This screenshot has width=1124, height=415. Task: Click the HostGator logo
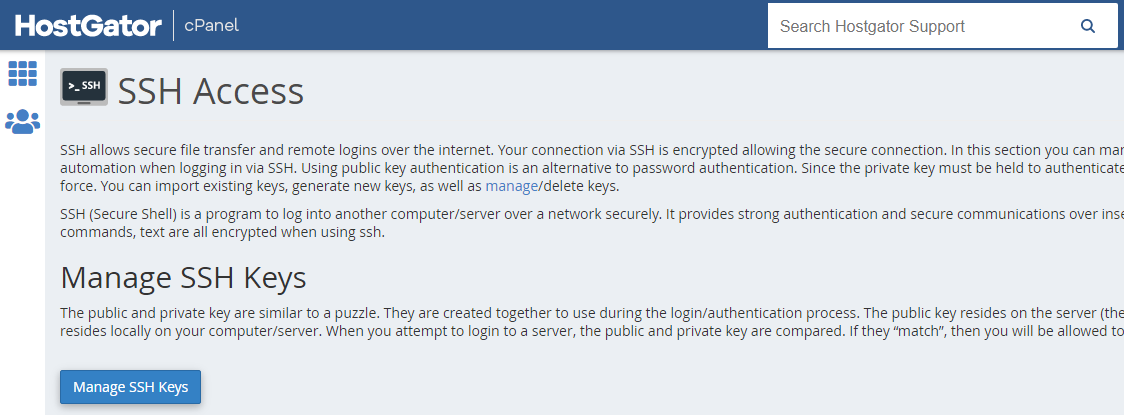pyautogui.click(x=88, y=25)
